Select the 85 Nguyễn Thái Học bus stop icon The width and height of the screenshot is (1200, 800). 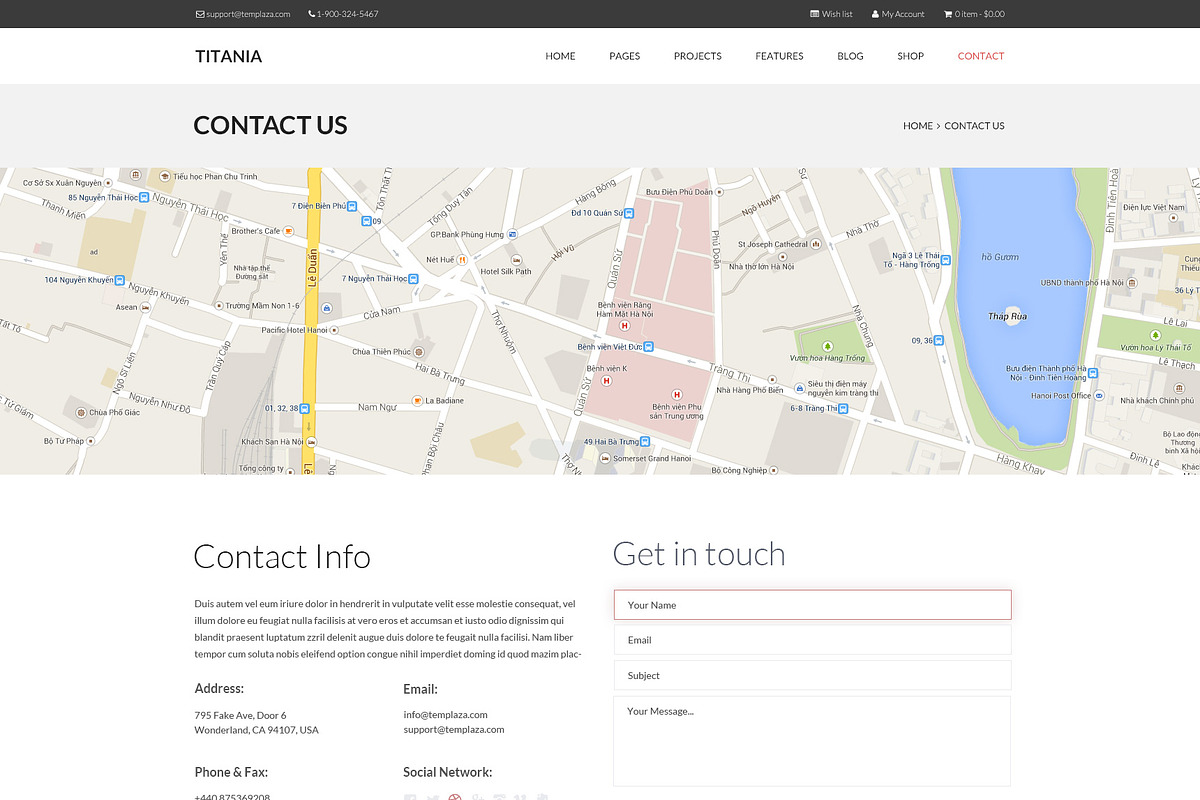(x=144, y=197)
